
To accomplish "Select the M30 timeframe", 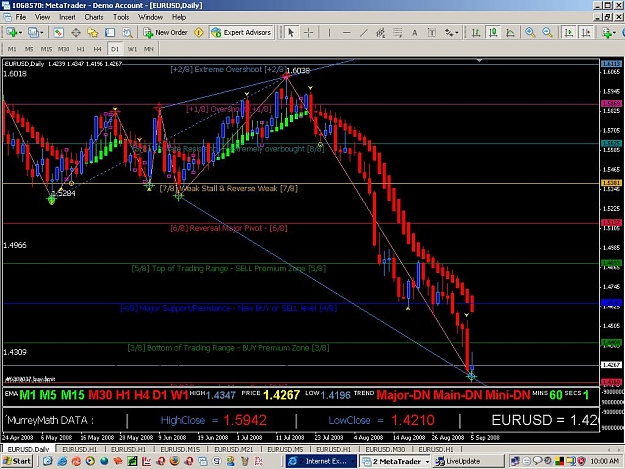I will [x=63, y=49].
